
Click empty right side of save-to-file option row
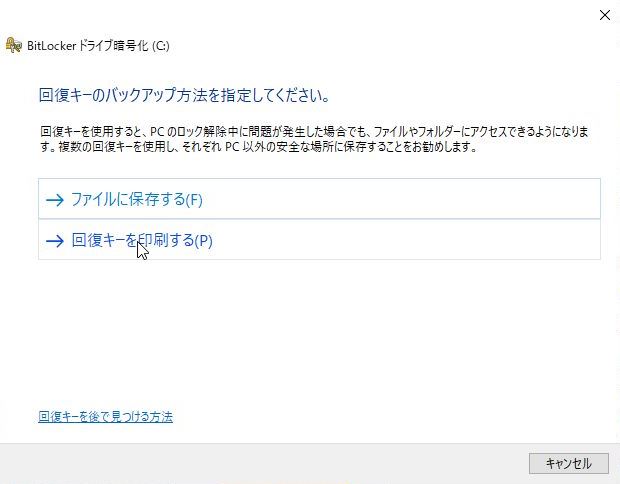pos(435,199)
